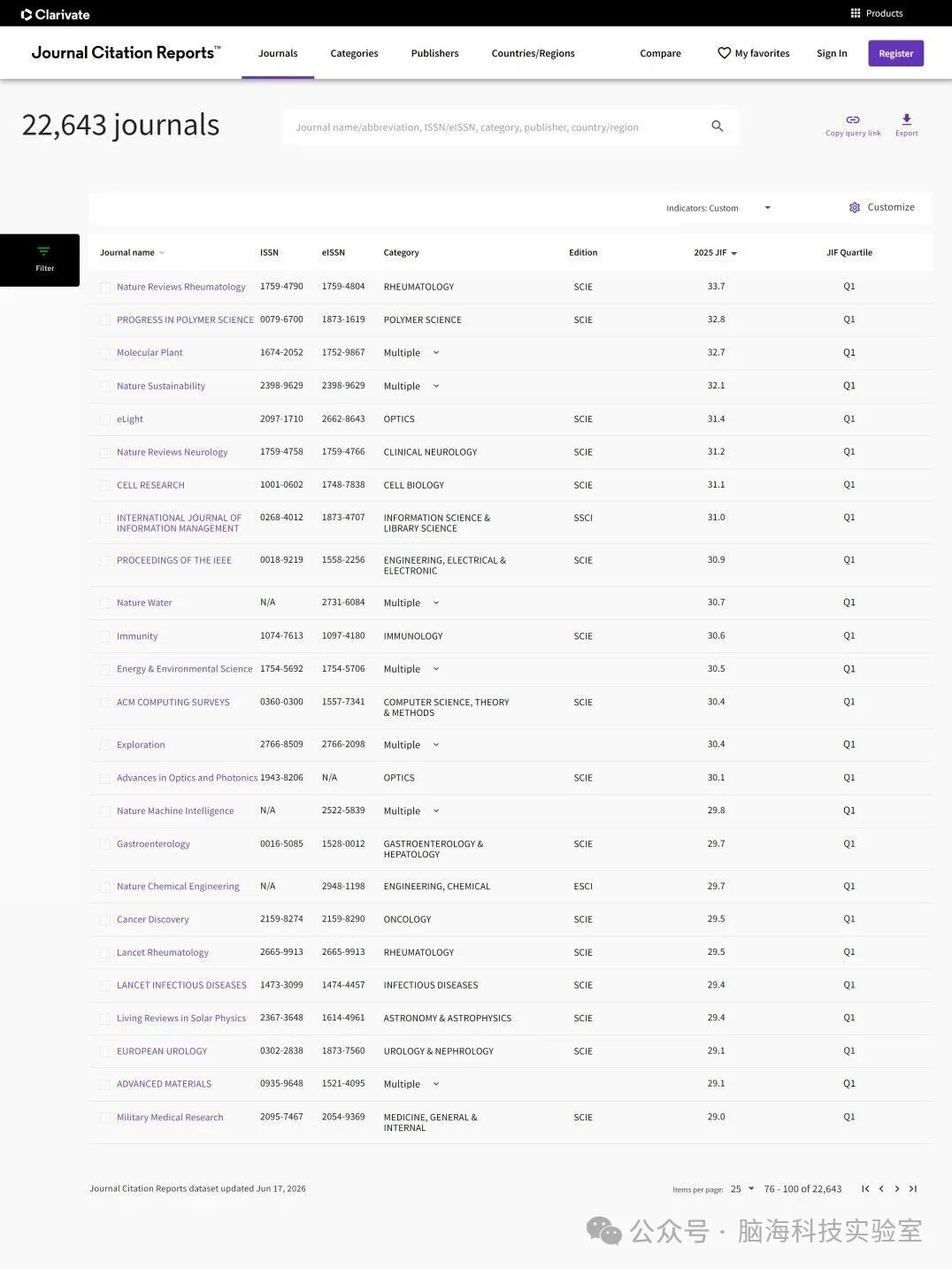The image size is (952, 1269).
Task: Click the ESCI edition cell
Action: [x=583, y=886]
